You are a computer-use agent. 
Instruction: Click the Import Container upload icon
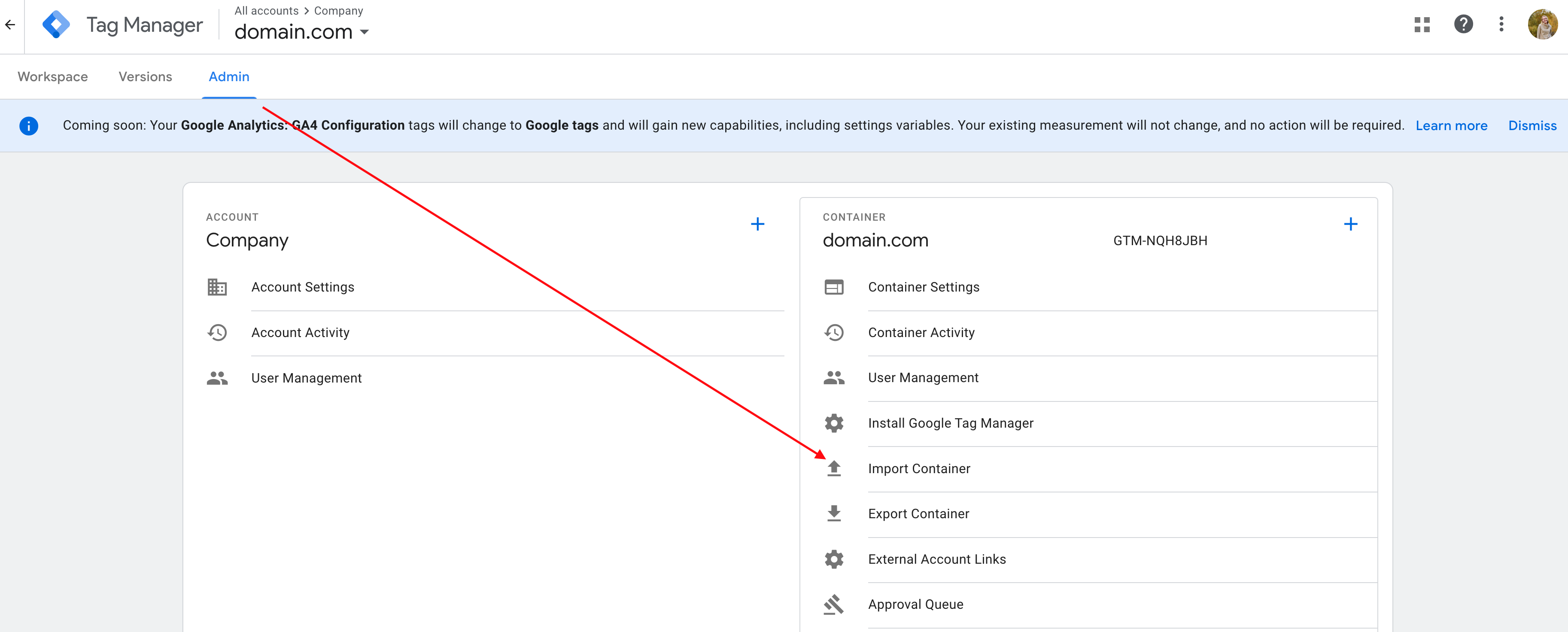click(x=833, y=468)
